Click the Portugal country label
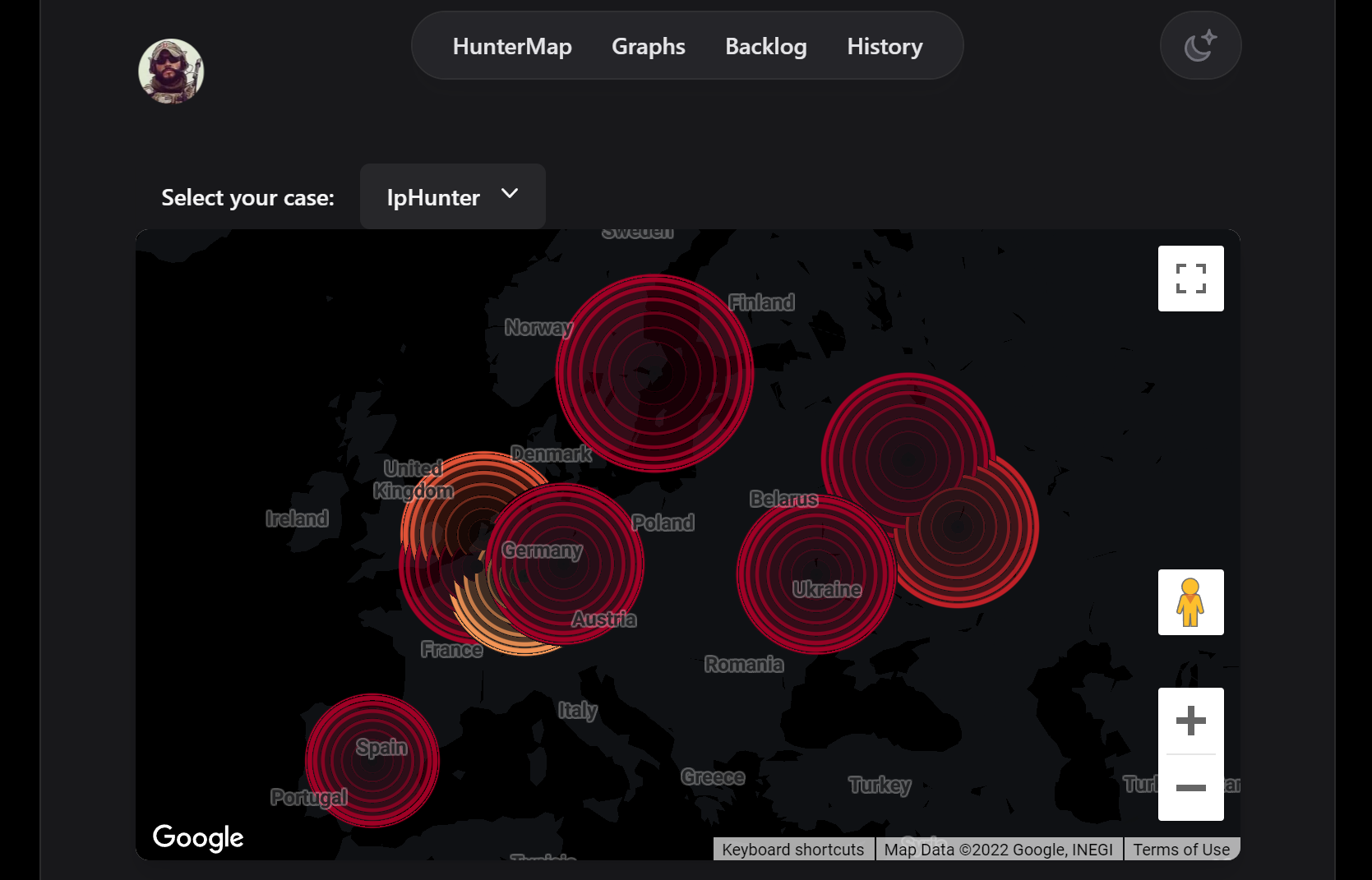 point(309,797)
